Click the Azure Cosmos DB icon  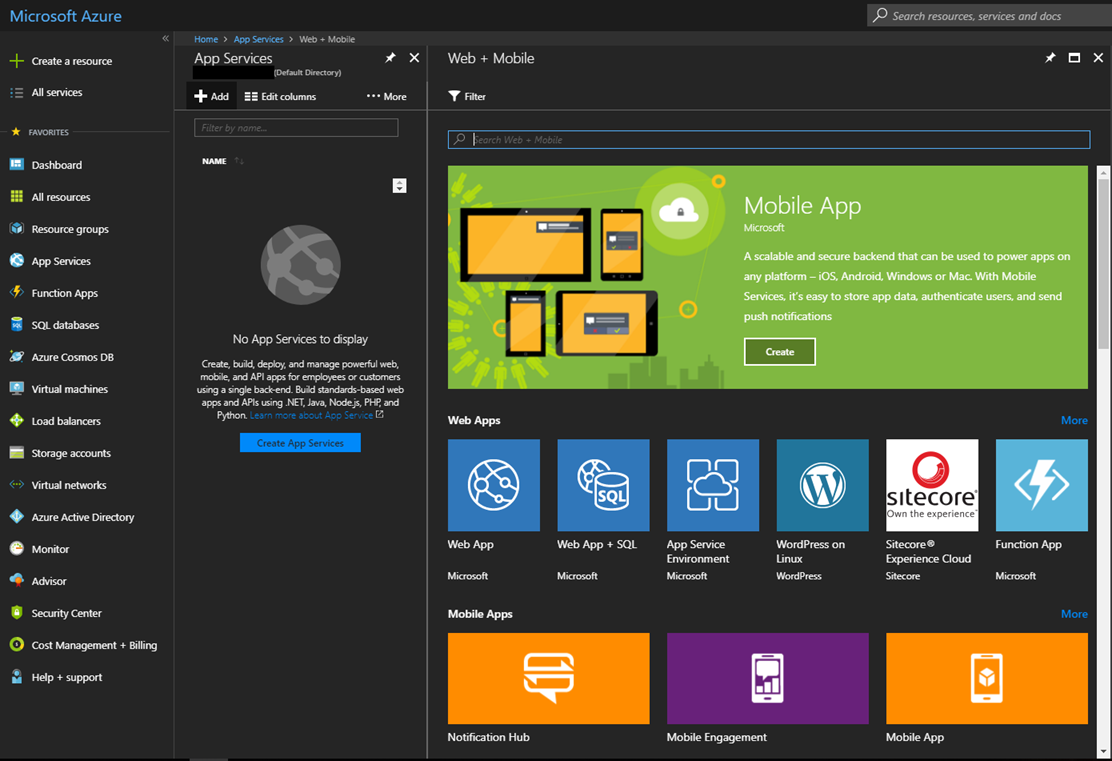coord(16,357)
